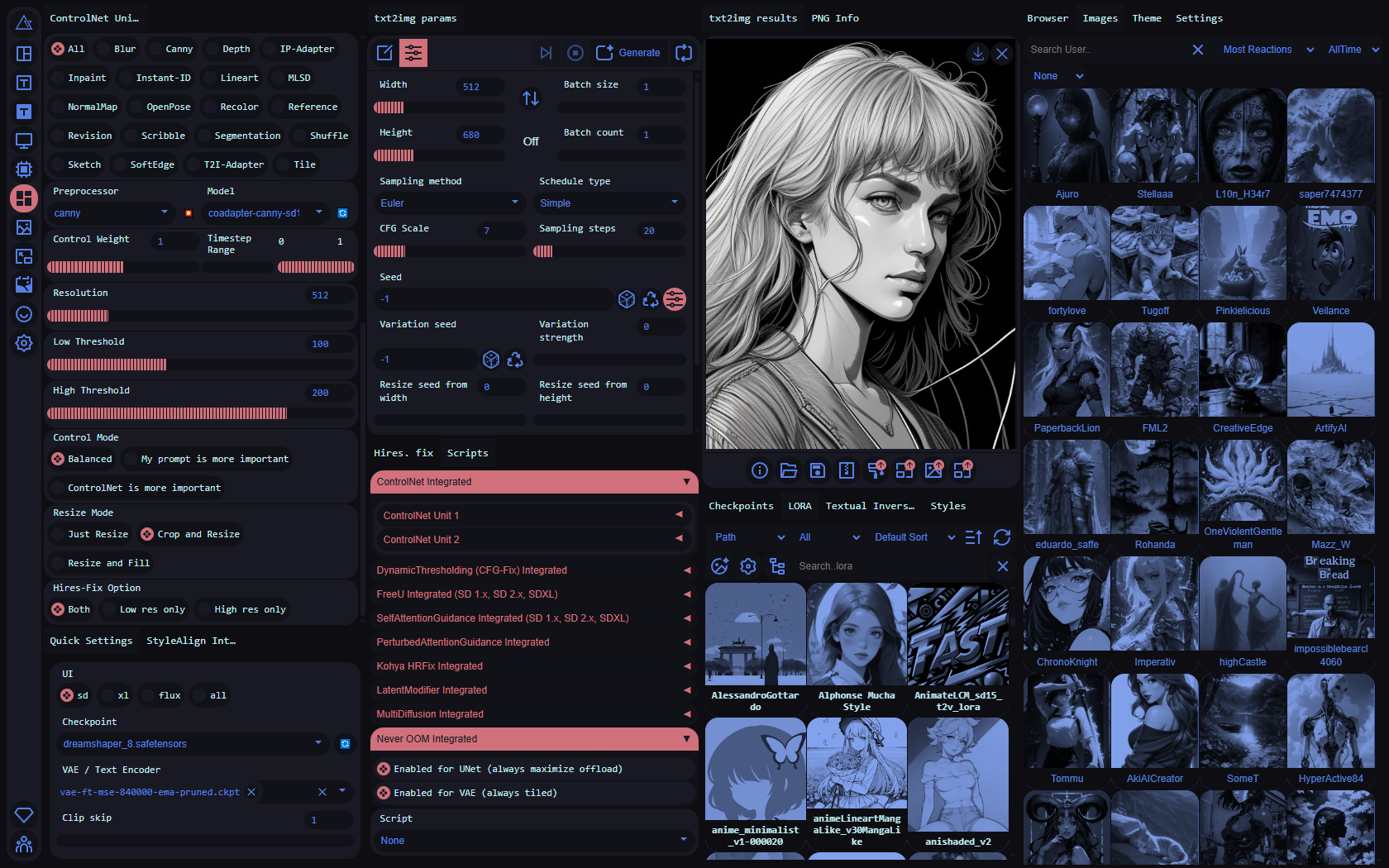Viewport: 1389px width, 868px height.
Task: Download the result image
Action: point(978,54)
